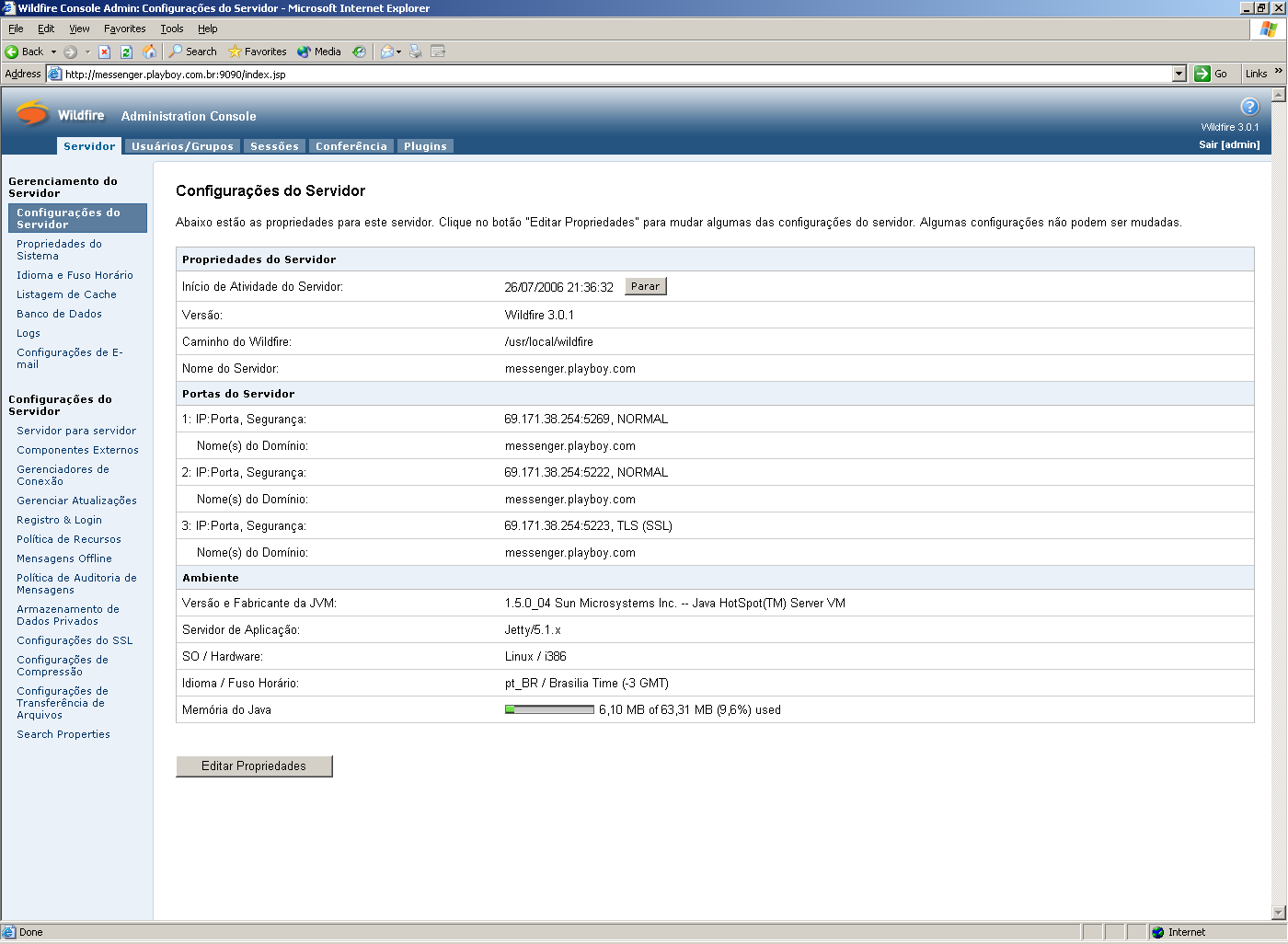Open the Back history dropdown arrow
Image resolution: width=1288 pixels, height=944 pixels.
(53, 52)
